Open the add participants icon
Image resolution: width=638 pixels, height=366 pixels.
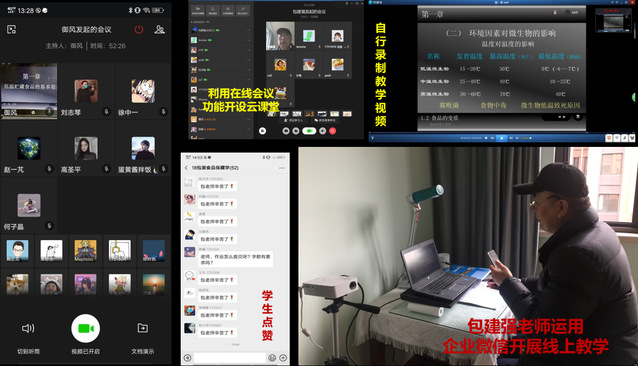pyautogui.click(x=160, y=29)
